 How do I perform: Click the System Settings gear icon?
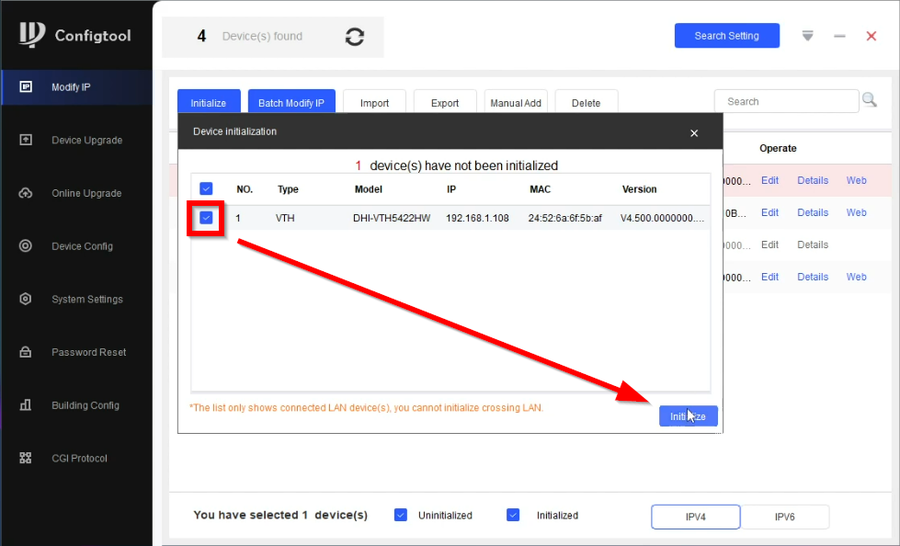(26, 299)
